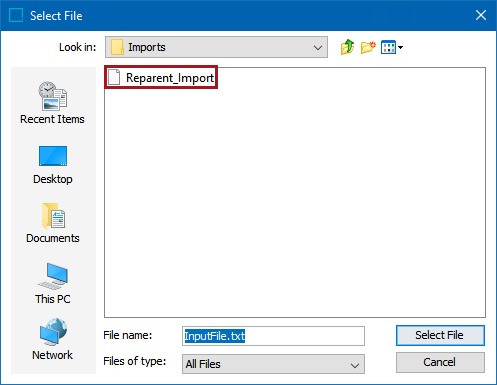Click the Reparent_Import file icon
Image resolution: width=497 pixels, height=385 pixels.
tap(114, 77)
